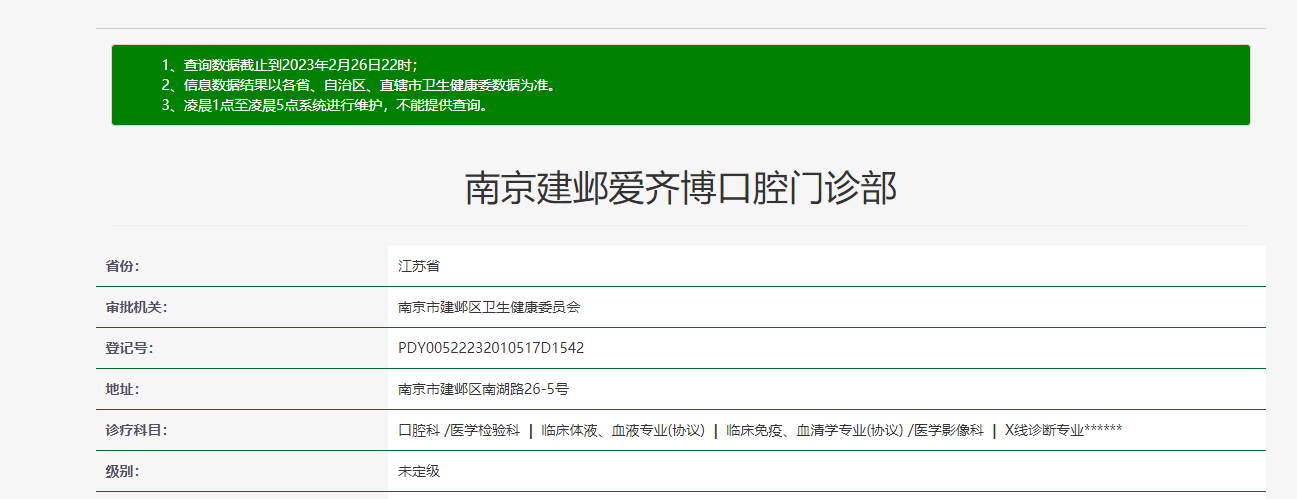Click the 登记号 row label
Image resolution: width=1297 pixels, height=499 pixels.
128,348
